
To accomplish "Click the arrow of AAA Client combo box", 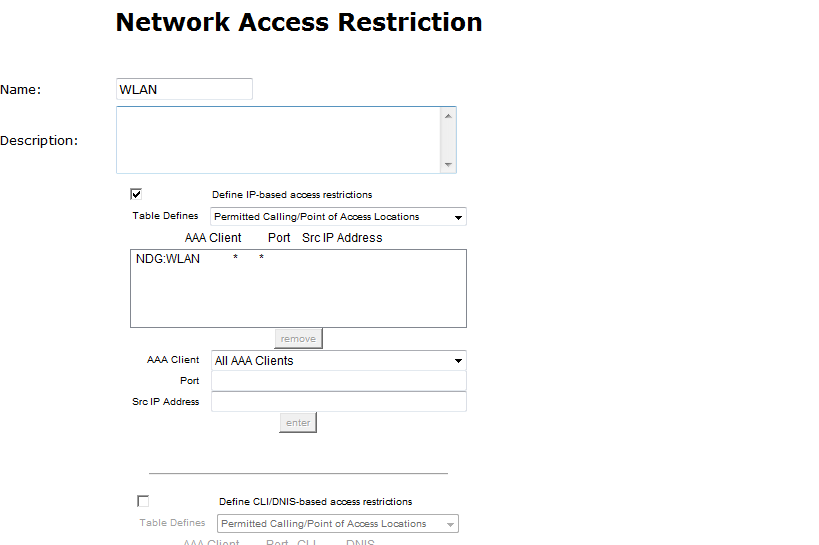I will click(458, 361).
